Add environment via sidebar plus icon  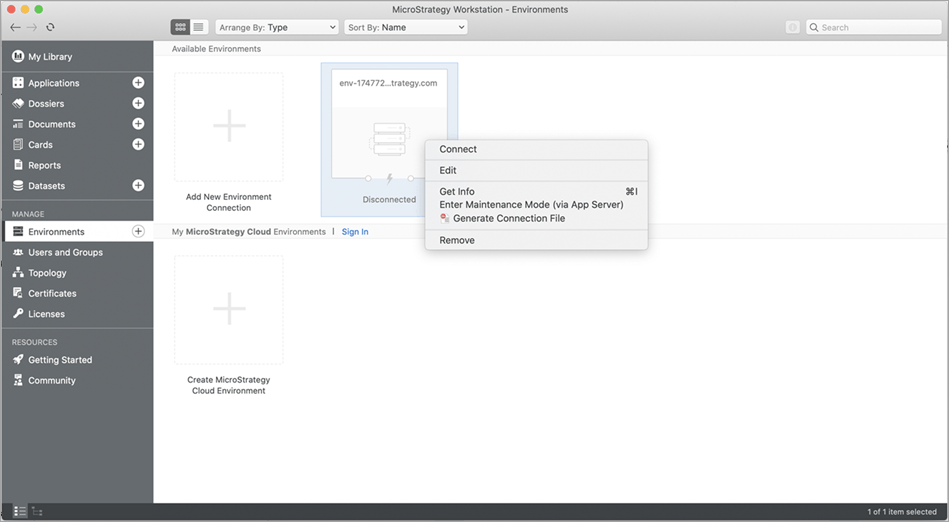[x=138, y=232]
